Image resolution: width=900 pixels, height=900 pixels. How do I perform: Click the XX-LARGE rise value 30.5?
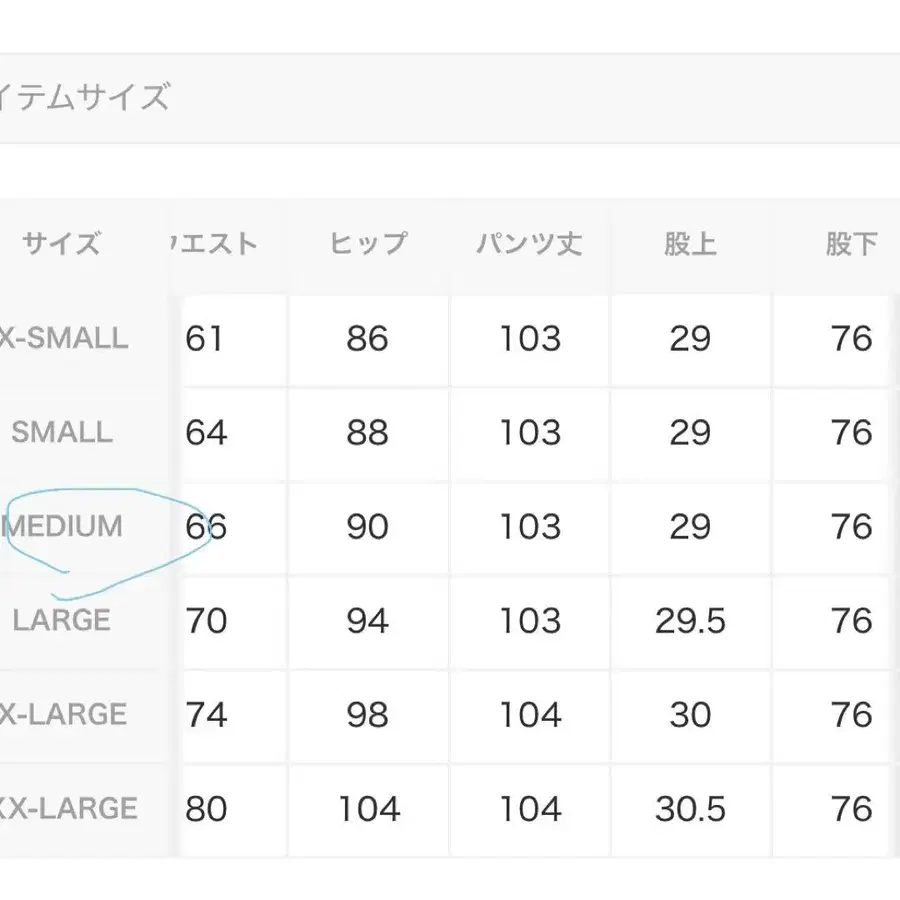(690, 809)
